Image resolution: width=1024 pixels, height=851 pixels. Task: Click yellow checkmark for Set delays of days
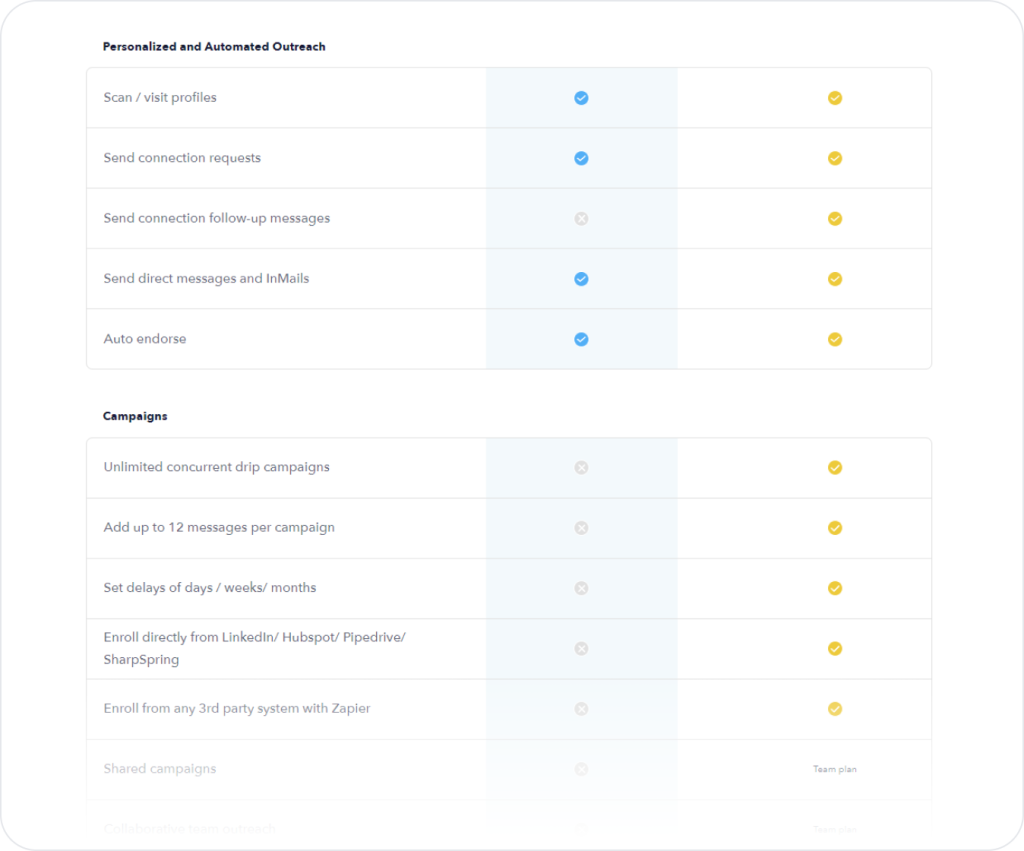pos(834,588)
